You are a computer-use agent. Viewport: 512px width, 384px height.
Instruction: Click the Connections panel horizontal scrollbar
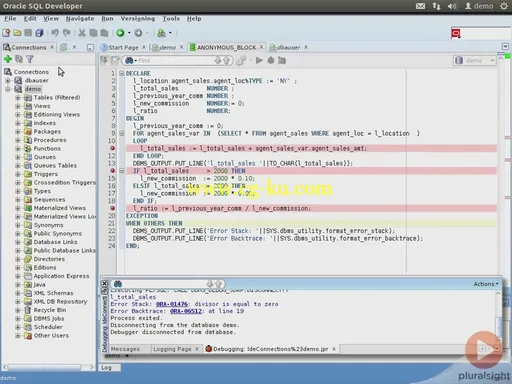[43, 367]
